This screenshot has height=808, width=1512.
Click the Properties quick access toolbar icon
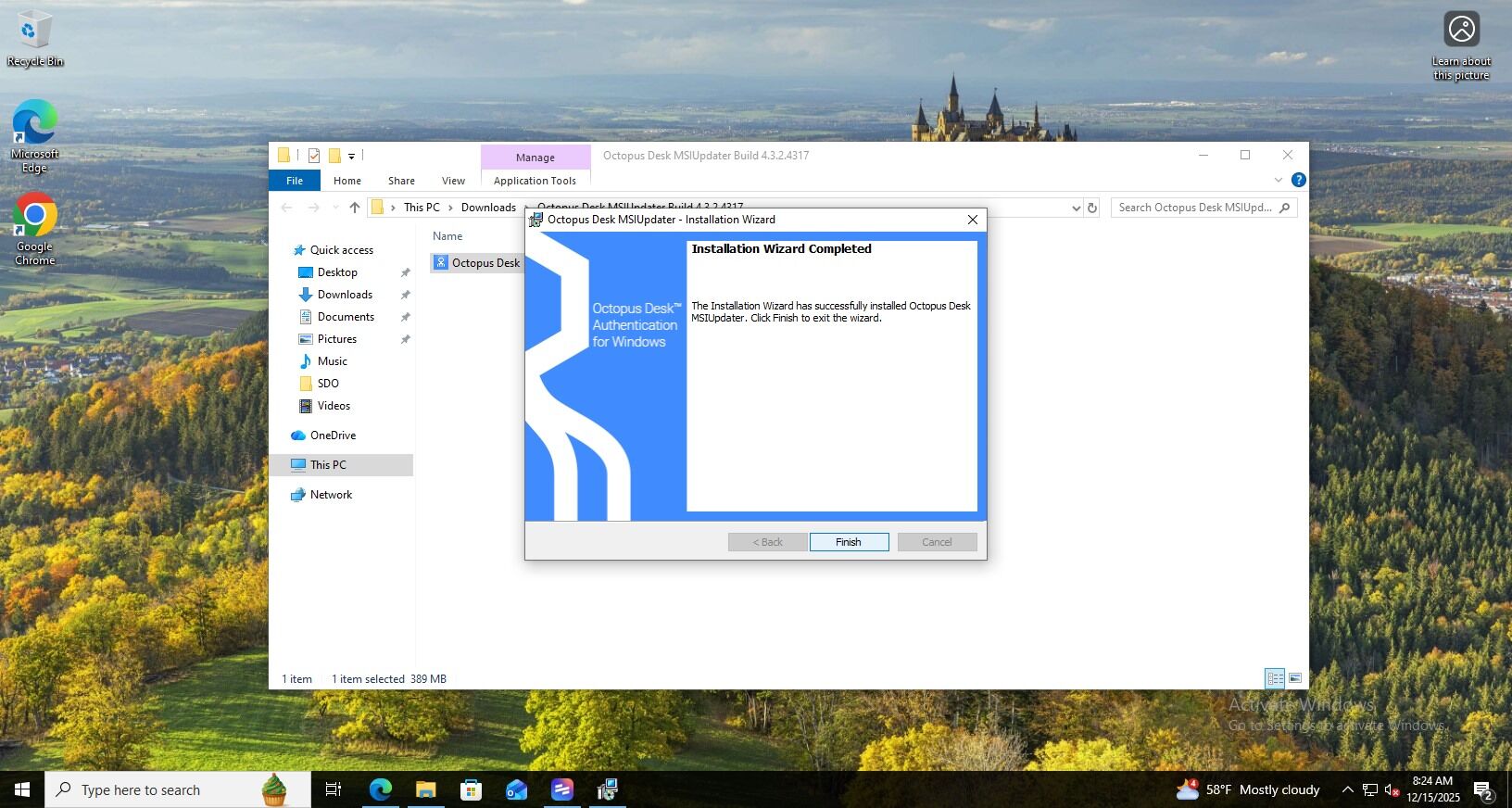[314, 156]
